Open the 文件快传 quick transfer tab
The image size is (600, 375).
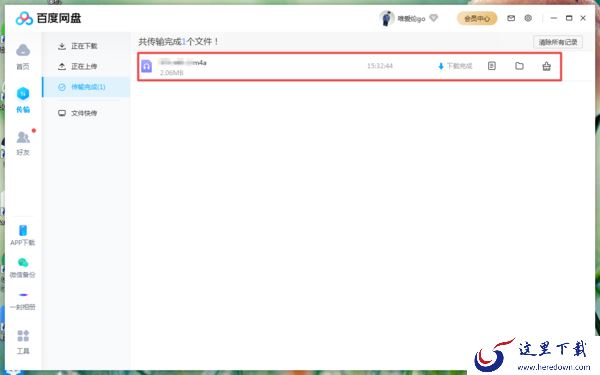86,113
